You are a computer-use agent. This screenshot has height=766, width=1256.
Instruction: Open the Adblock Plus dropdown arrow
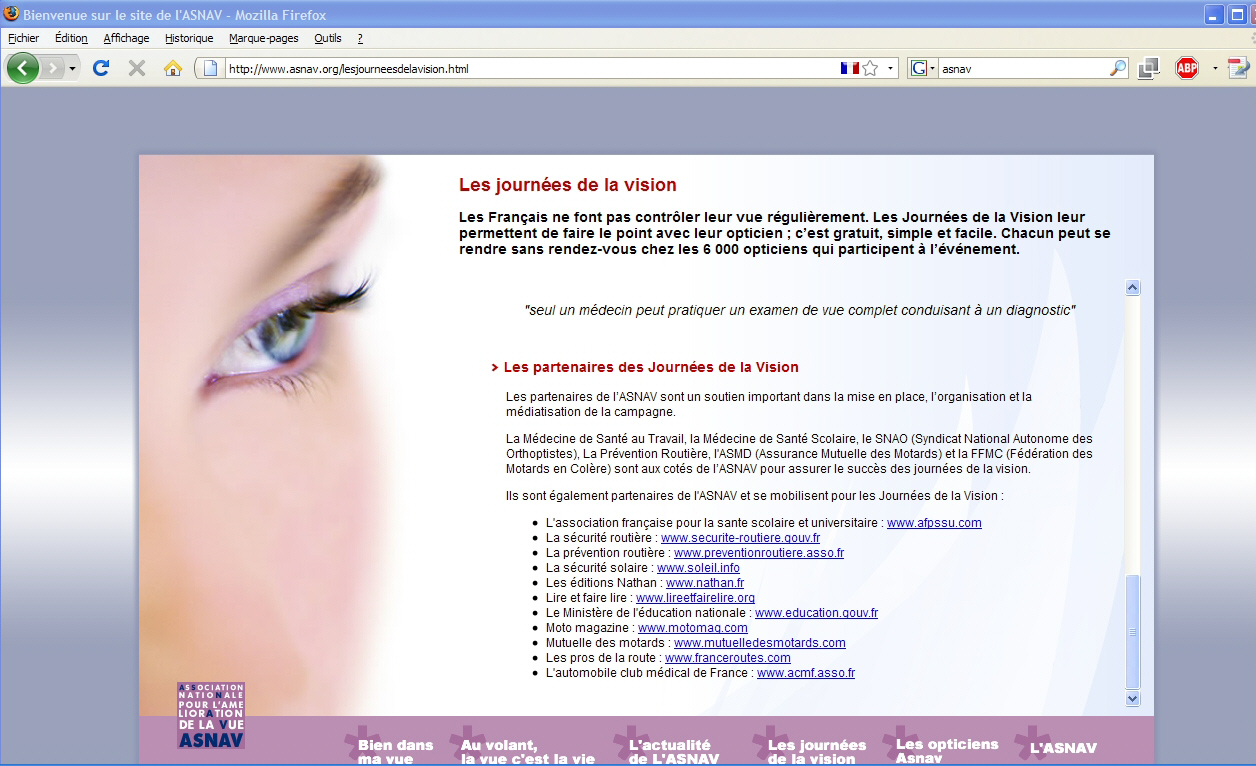coord(1215,69)
